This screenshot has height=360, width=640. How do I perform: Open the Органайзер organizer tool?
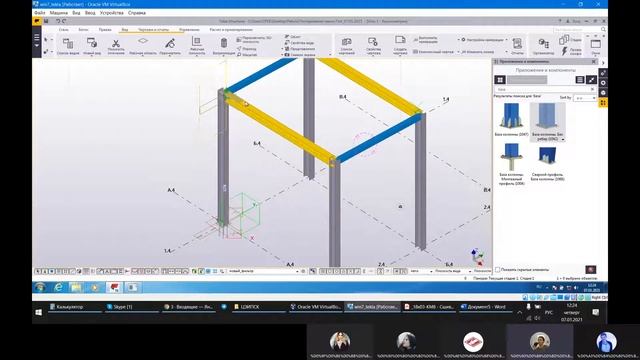(543, 46)
